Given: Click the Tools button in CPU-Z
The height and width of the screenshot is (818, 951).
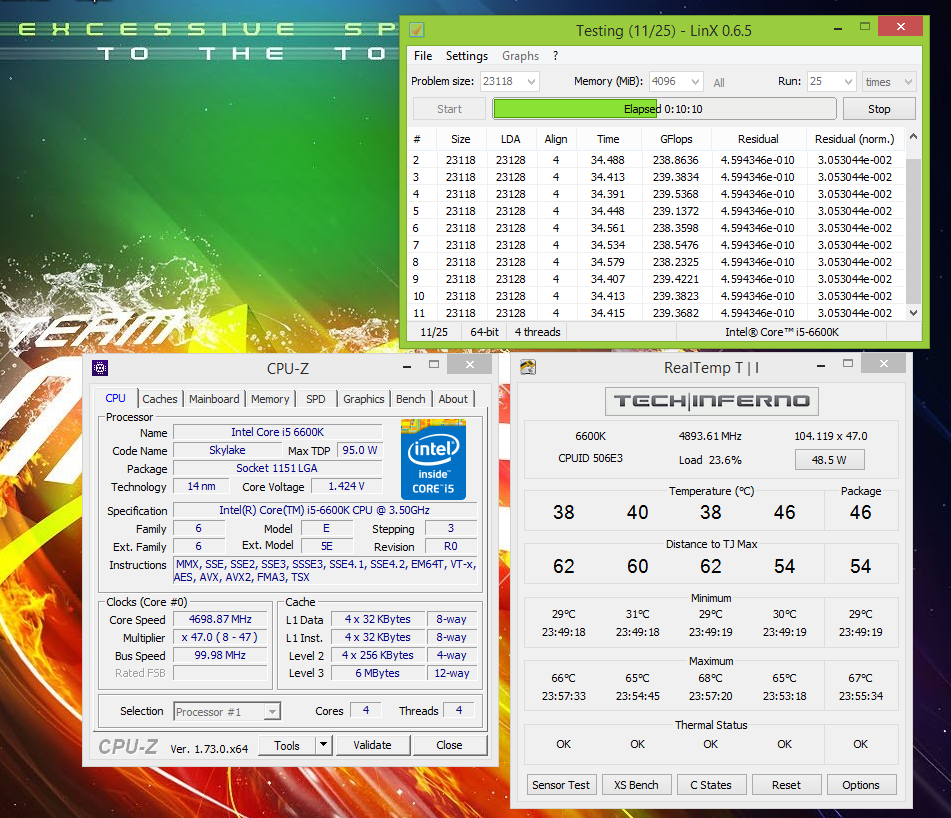Looking at the screenshot, I should point(287,745).
